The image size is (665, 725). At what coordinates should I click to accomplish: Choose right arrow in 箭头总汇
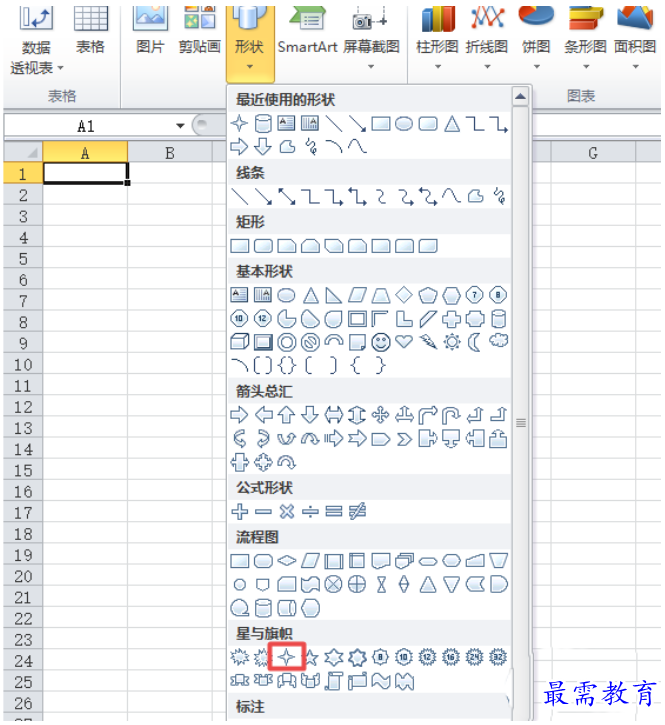point(239,414)
